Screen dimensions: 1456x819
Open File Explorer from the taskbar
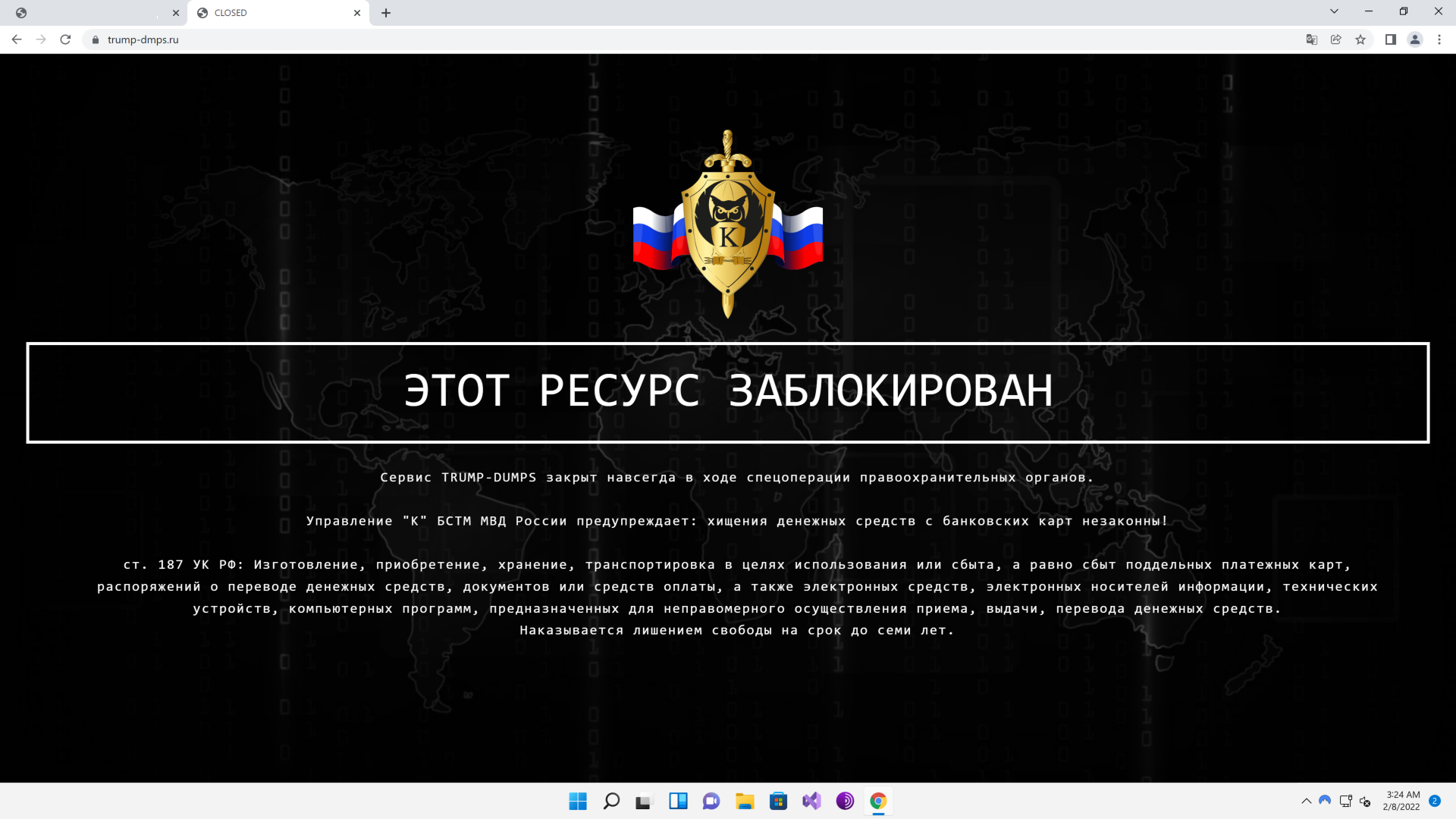pyautogui.click(x=745, y=801)
